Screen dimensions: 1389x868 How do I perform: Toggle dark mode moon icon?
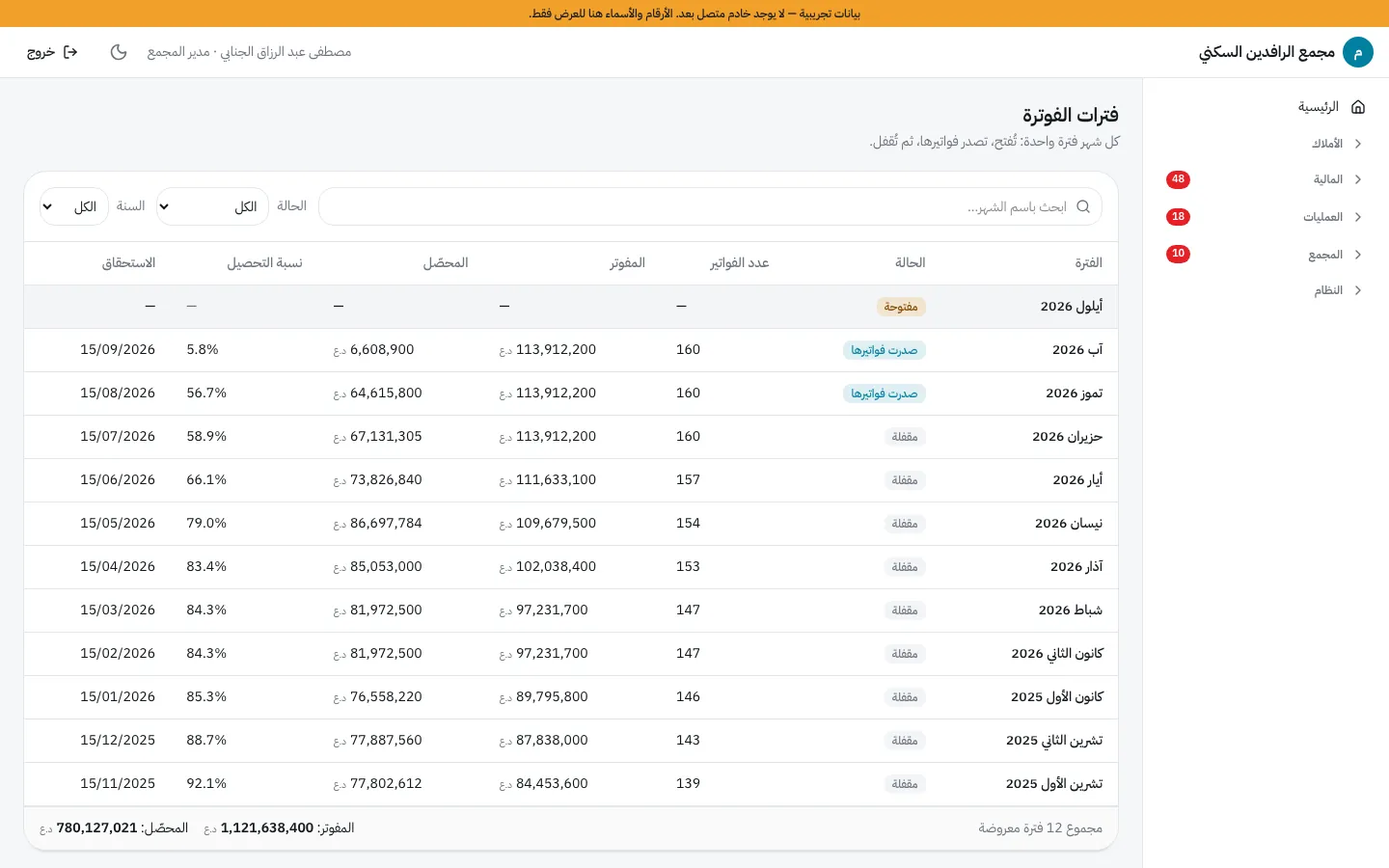tap(119, 52)
